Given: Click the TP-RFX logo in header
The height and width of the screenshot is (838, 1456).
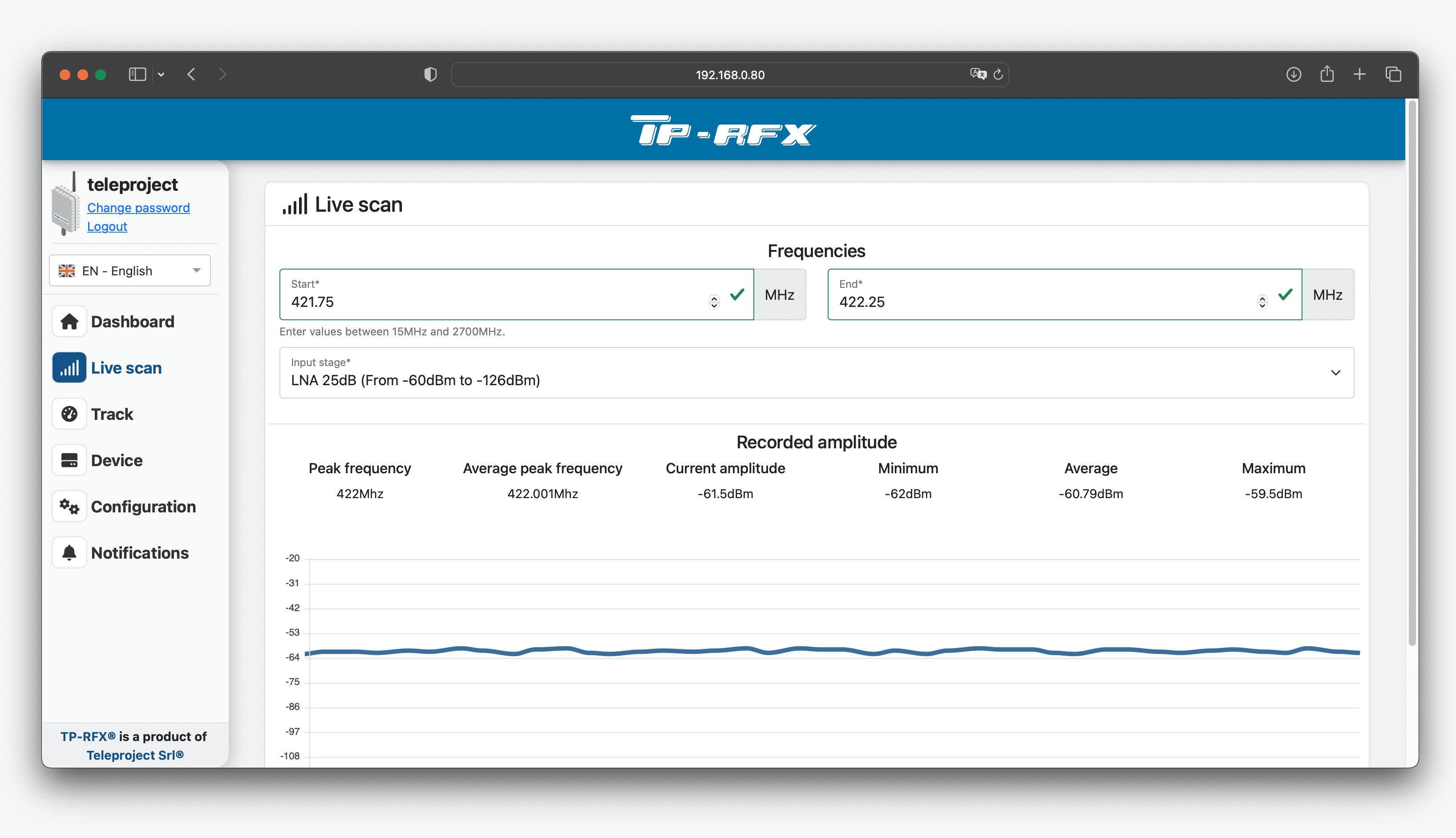Looking at the screenshot, I should (x=723, y=131).
